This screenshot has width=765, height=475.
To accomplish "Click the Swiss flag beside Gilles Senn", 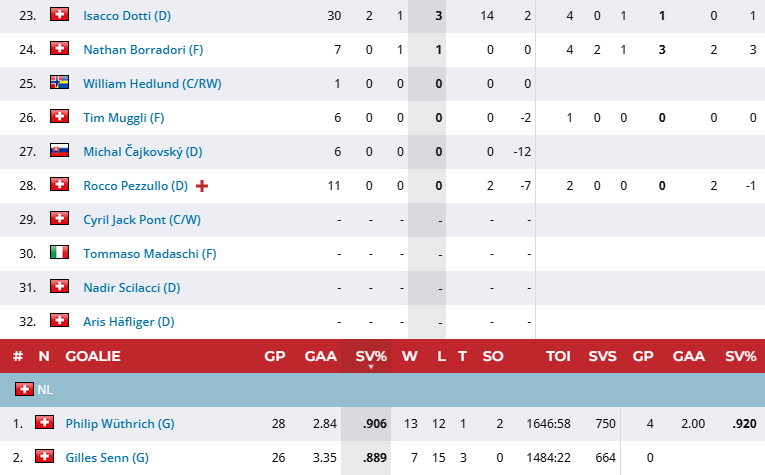I will tap(43, 457).
